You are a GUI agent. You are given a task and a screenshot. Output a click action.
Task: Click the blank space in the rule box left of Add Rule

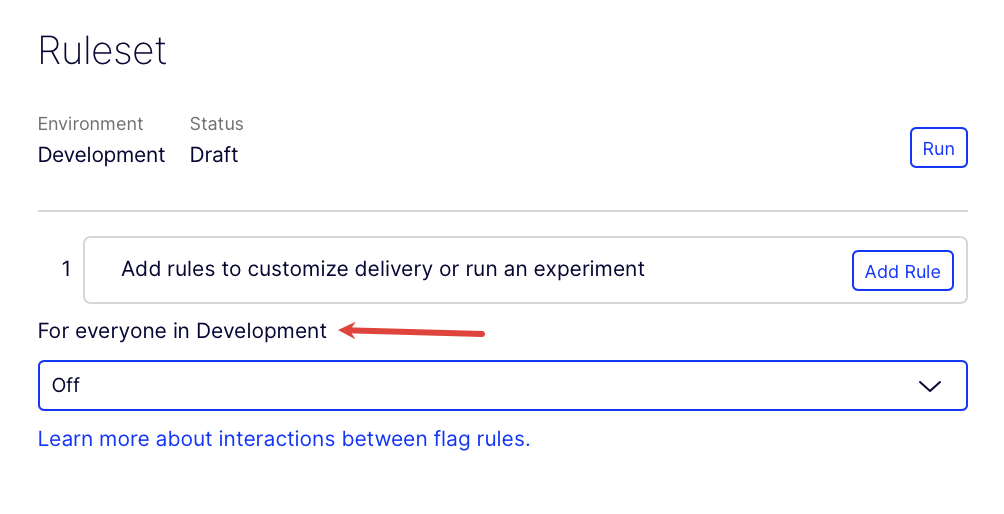(x=750, y=270)
